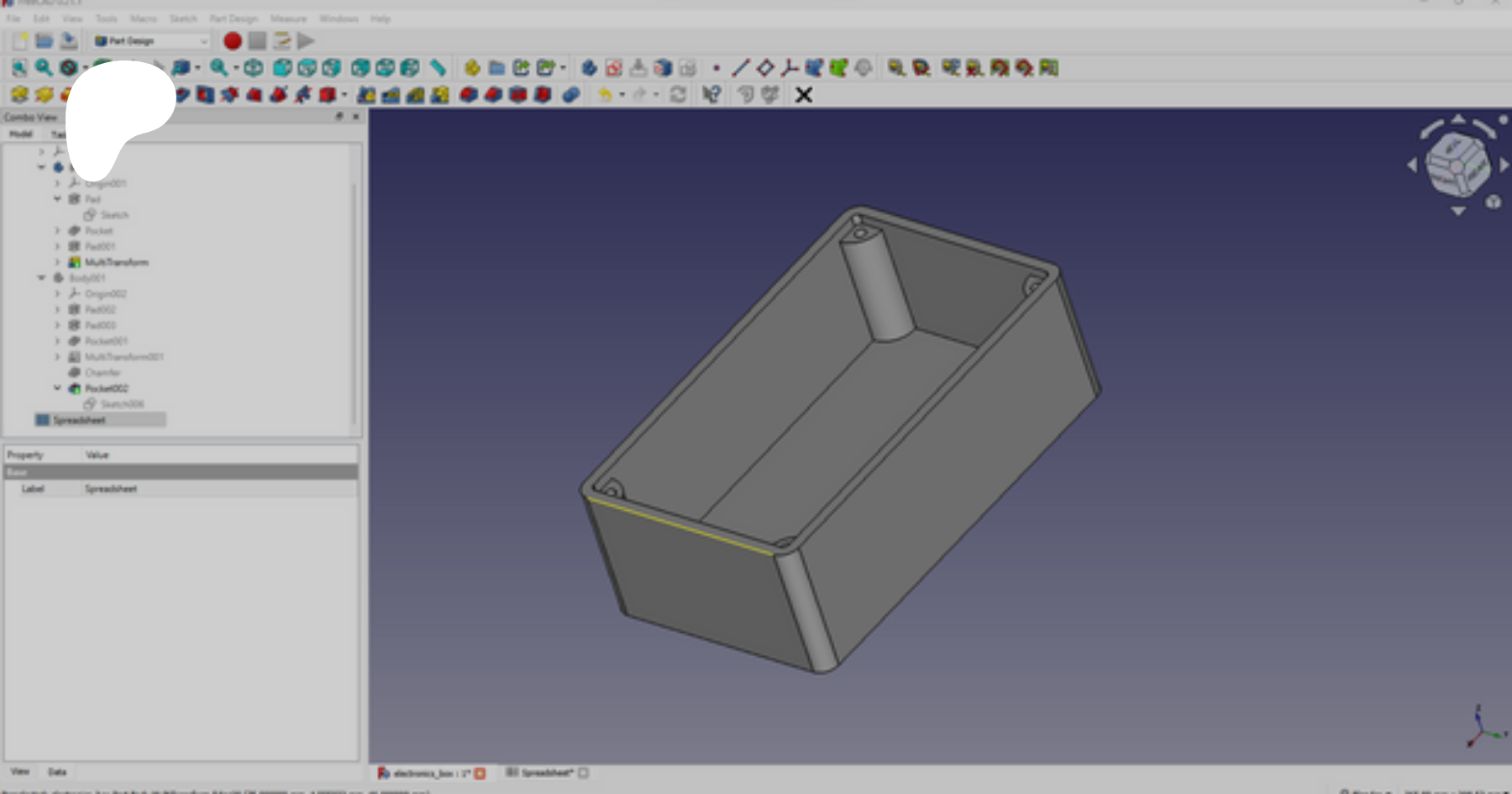Switch to the Spreadsheet document tab

click(x=546, y=772)
